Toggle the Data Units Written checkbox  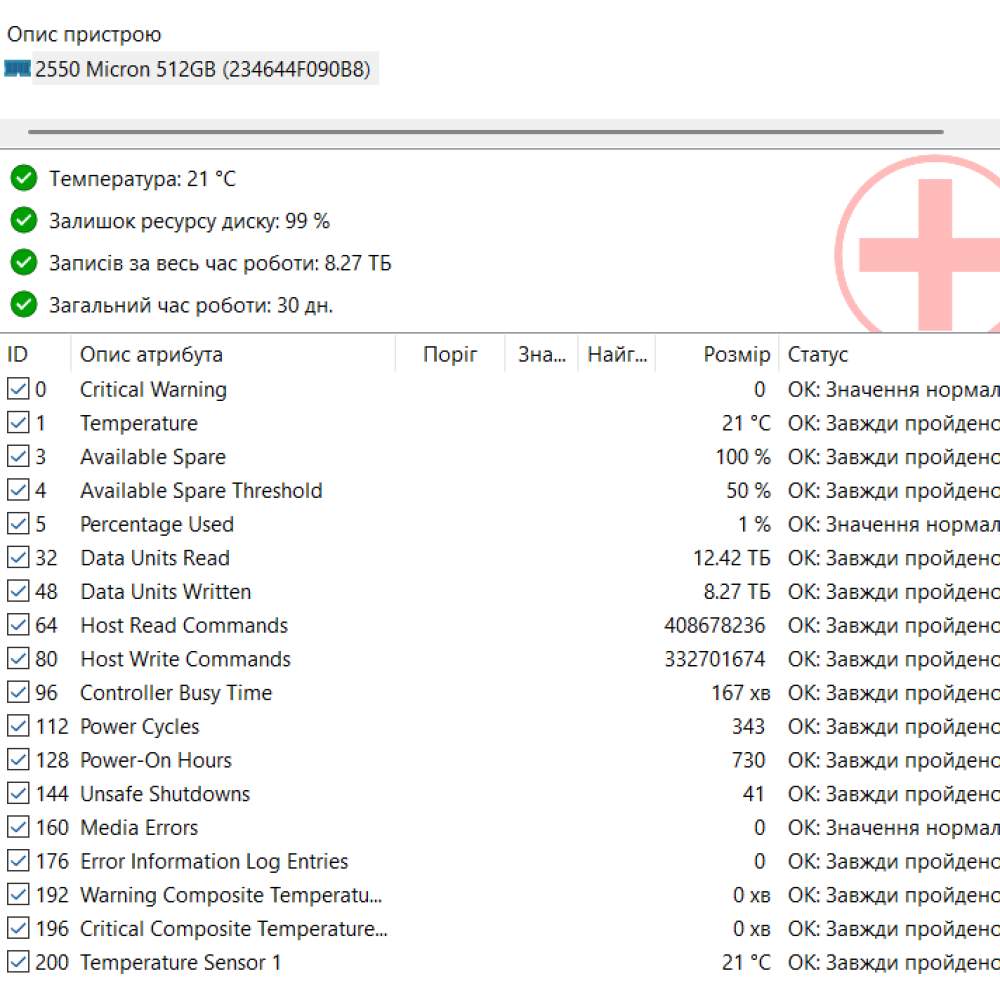click(x=18, y=591)
